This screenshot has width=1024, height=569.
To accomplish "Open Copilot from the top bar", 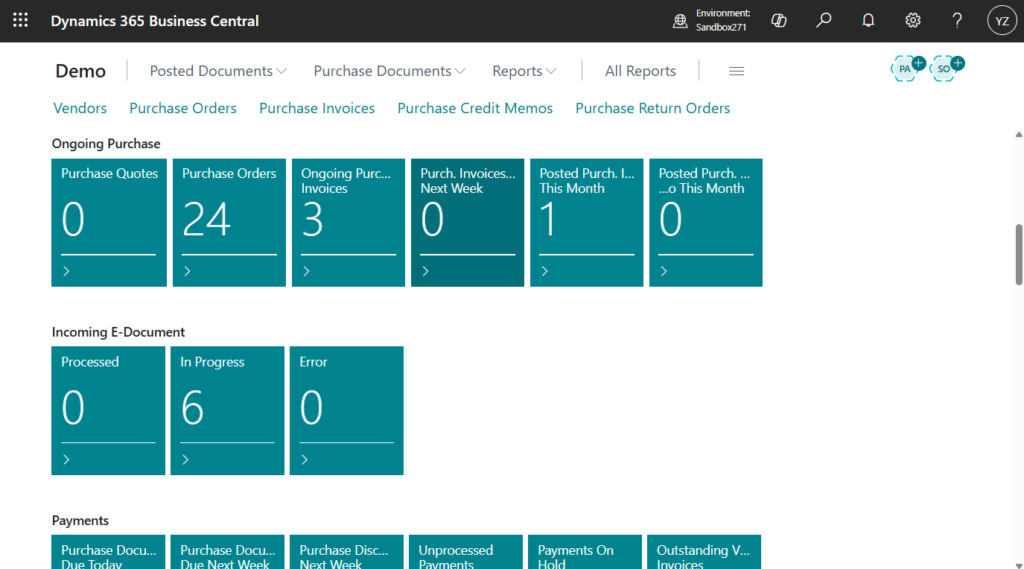I will click(x=780, y=21).
